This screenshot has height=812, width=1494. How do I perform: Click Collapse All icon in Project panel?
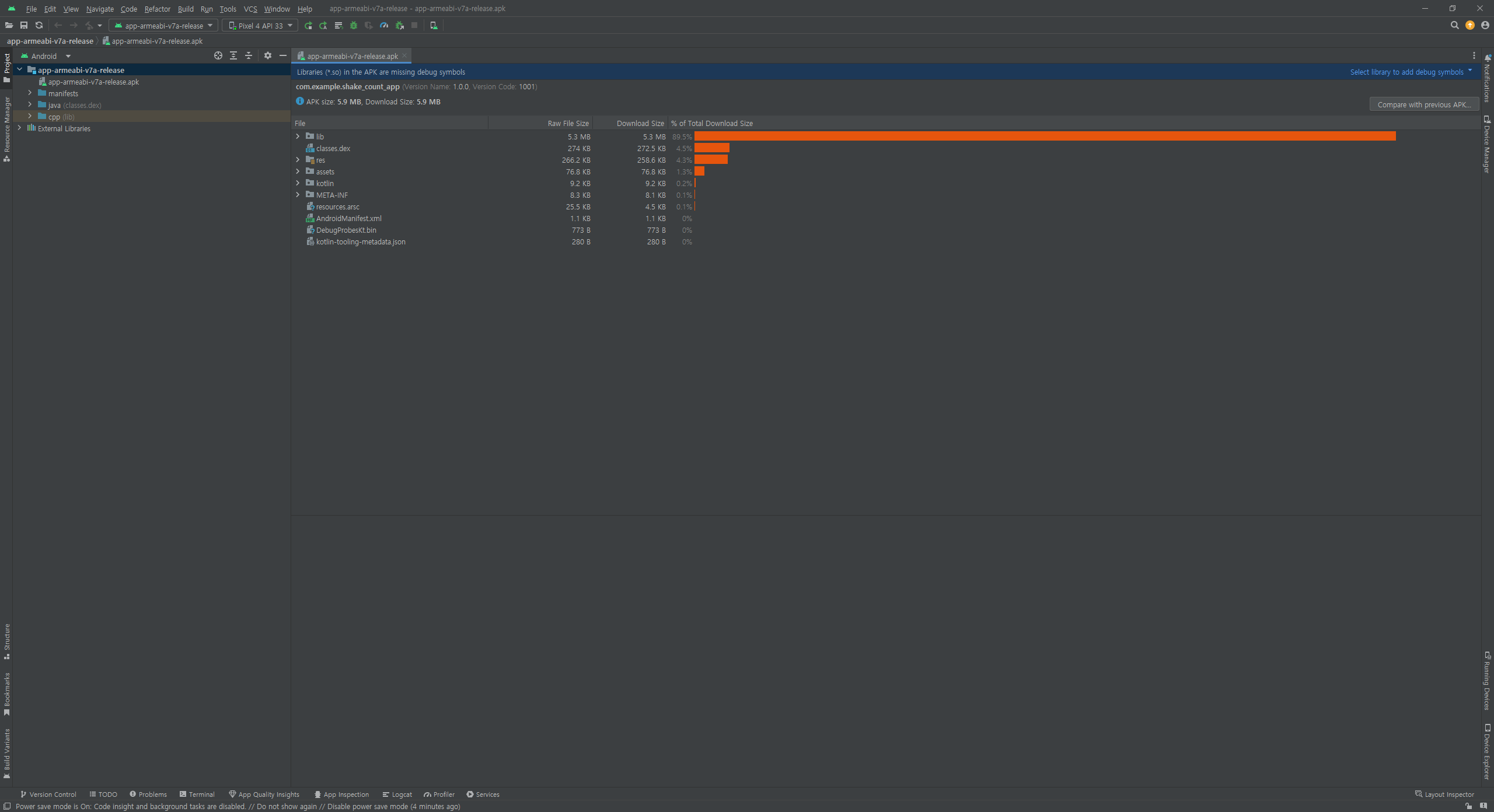pyautogui.click(x=249, y=56)
